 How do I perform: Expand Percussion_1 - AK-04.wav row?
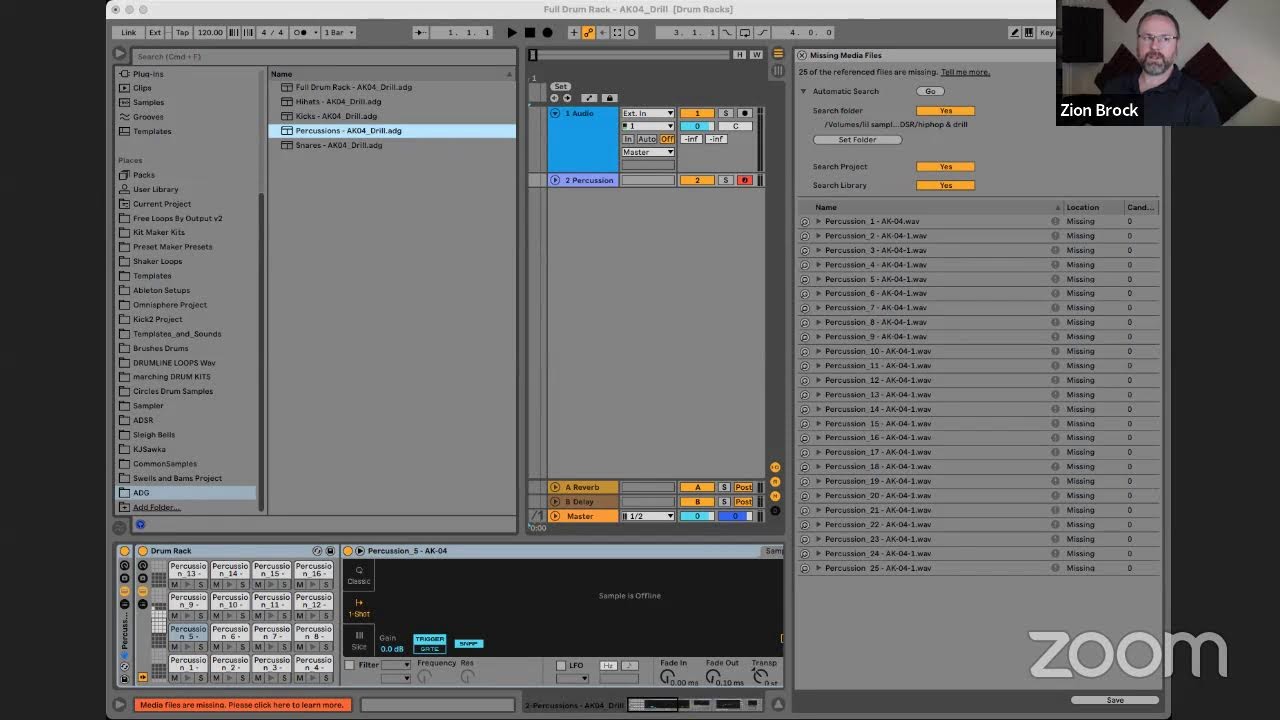tap(818, 221)
